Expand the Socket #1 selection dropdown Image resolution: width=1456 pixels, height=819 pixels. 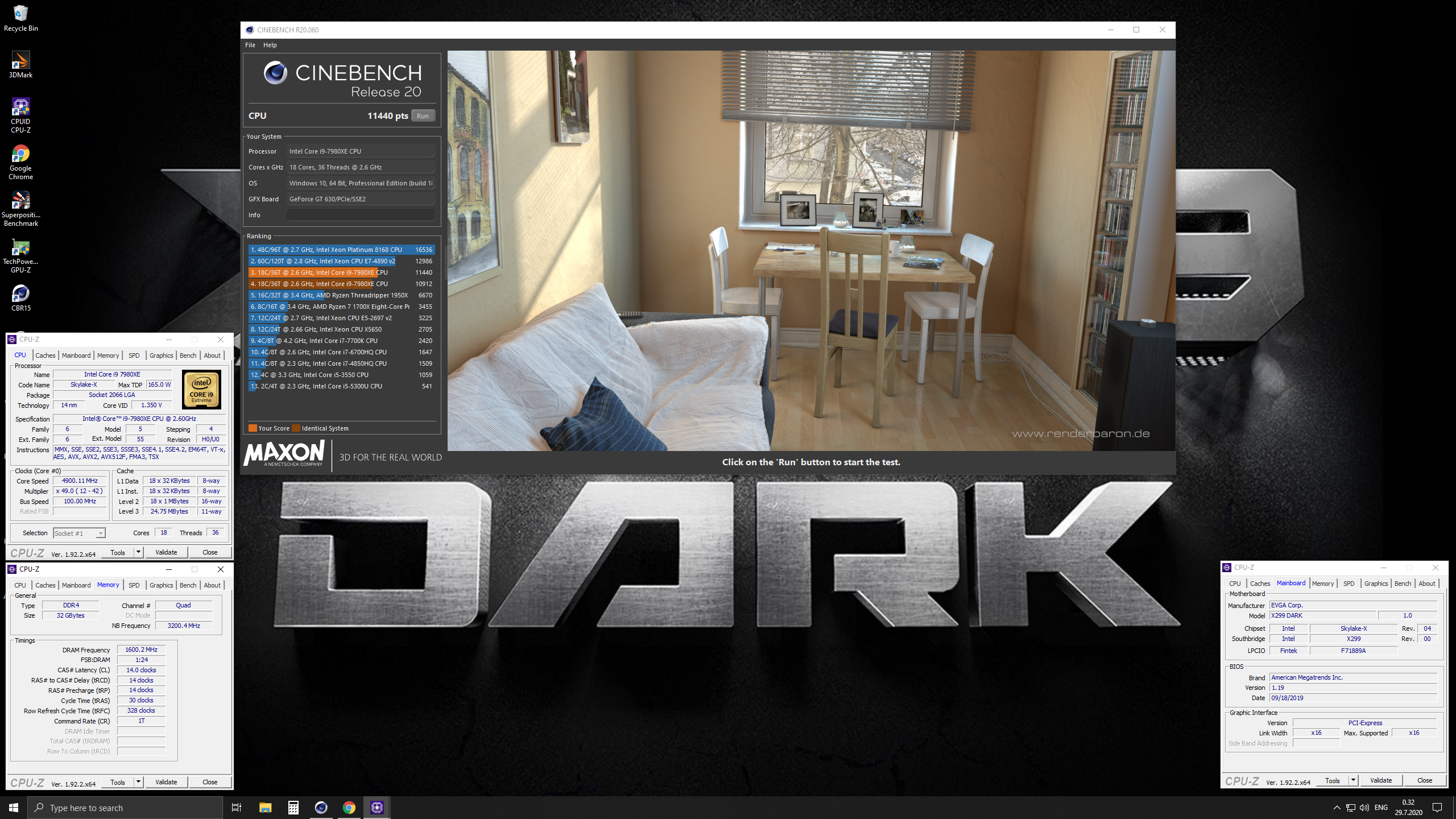(x=100, y=533)
